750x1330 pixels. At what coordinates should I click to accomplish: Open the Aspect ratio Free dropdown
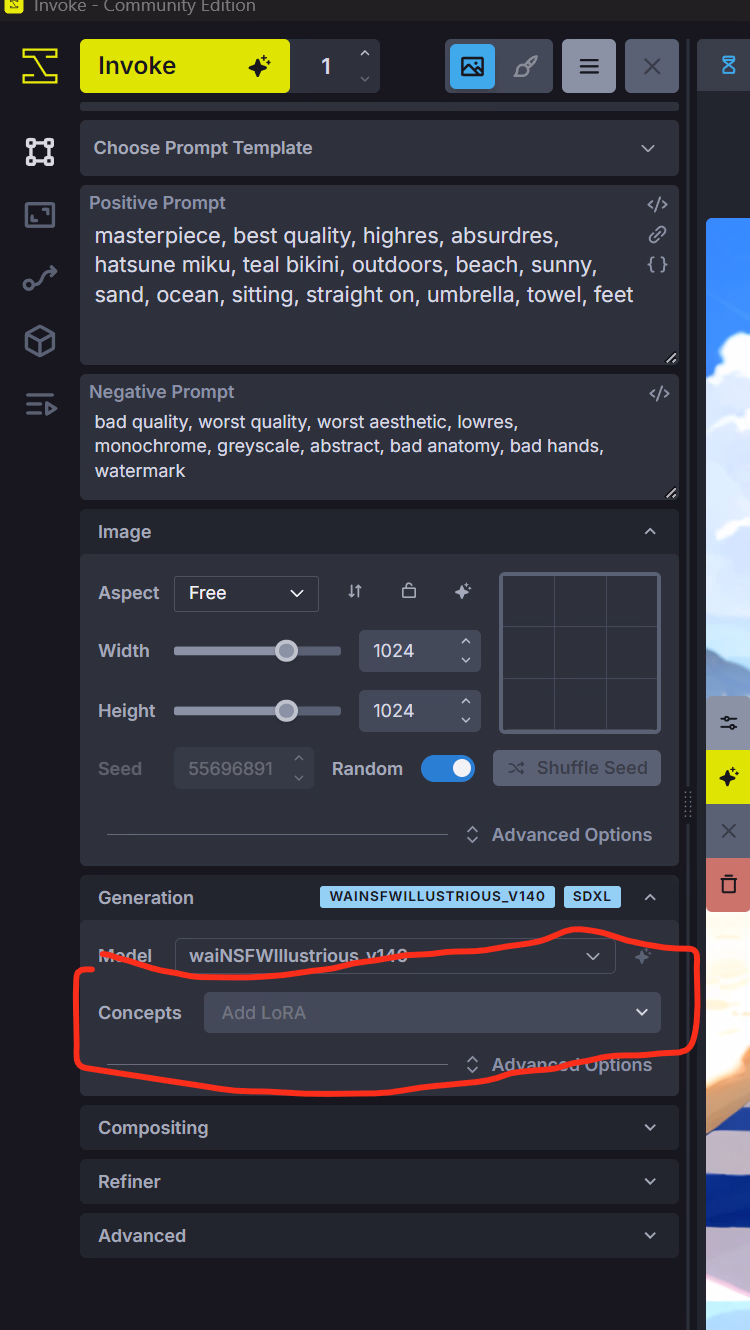tap(246, 593)
